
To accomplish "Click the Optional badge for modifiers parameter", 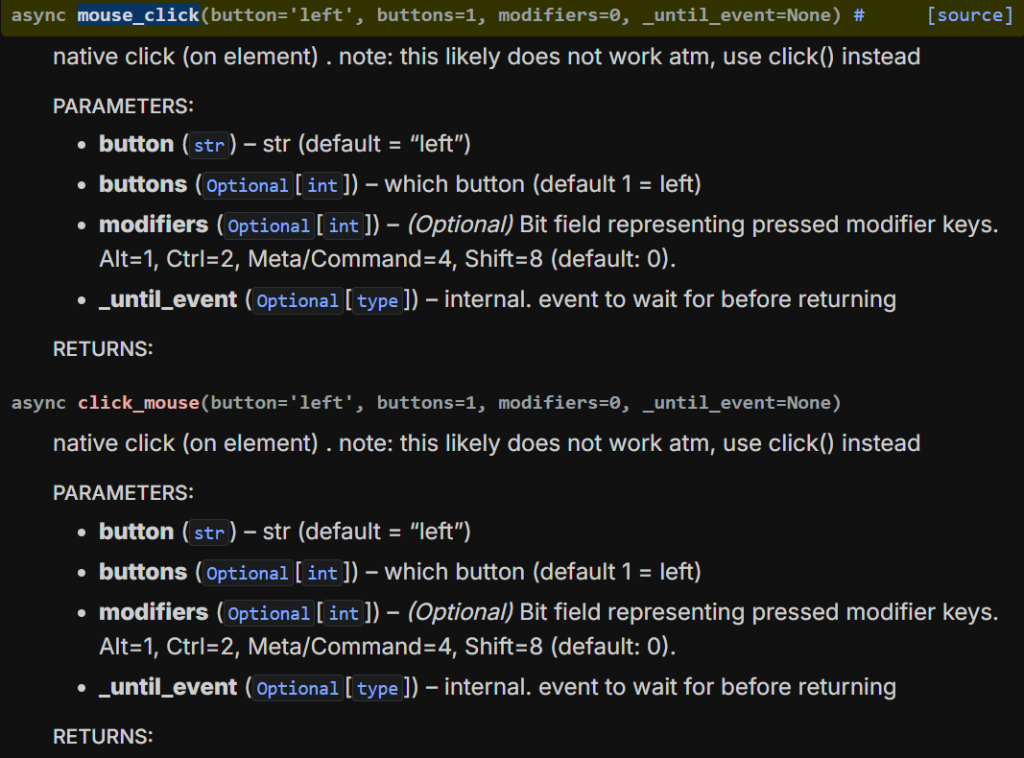I will pyautogui.click(x=269, y=227).
